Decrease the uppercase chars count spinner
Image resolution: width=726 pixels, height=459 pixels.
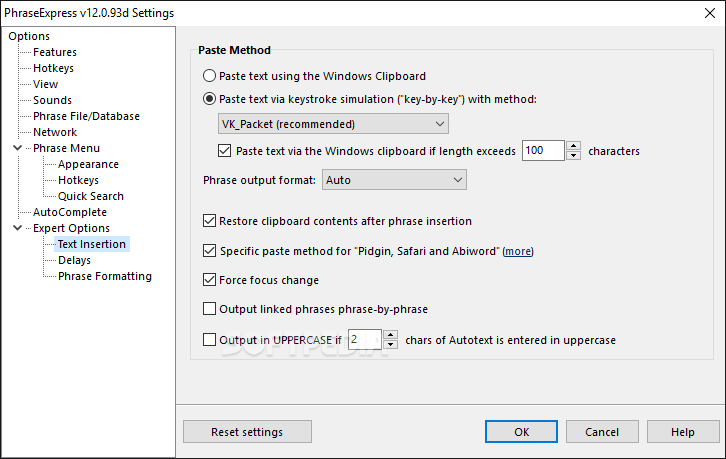(x=391, y=345)
